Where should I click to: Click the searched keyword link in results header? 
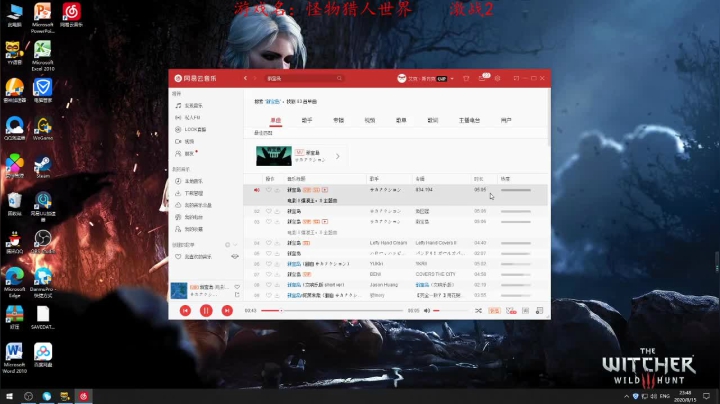(x=273, y=101)
